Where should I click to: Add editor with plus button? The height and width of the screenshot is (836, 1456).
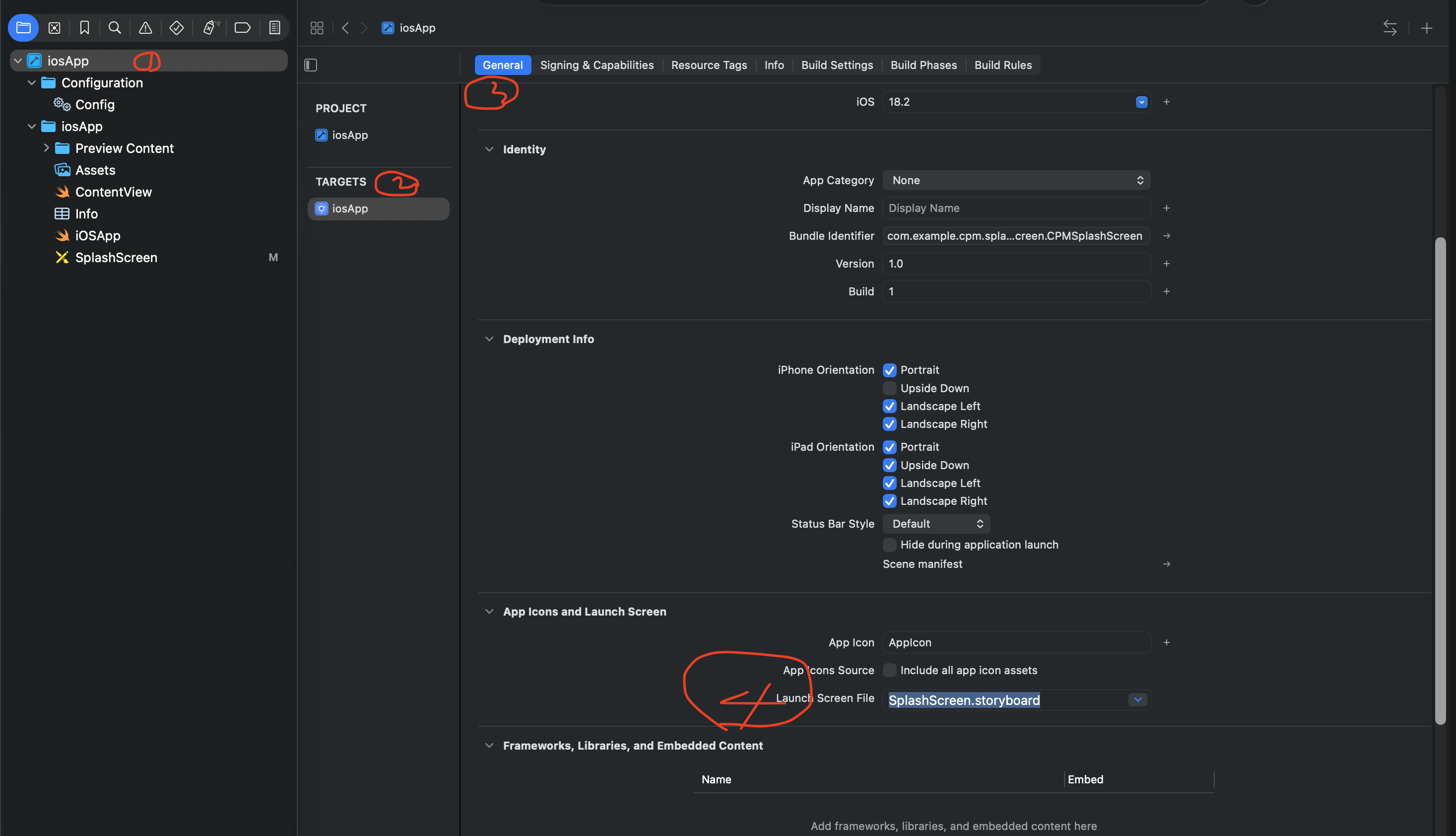[1426, 28]
